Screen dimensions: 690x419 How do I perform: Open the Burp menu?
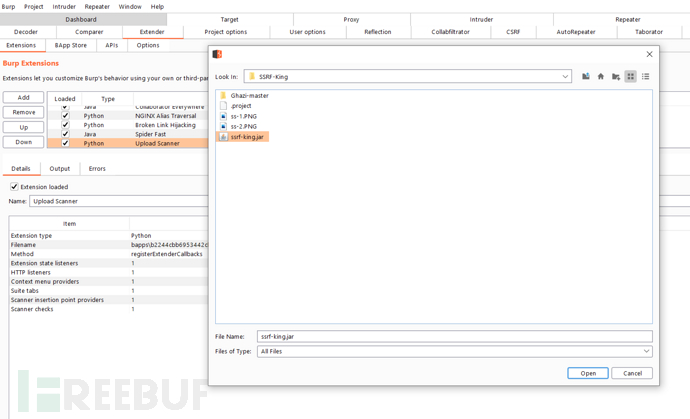[8, 7]
